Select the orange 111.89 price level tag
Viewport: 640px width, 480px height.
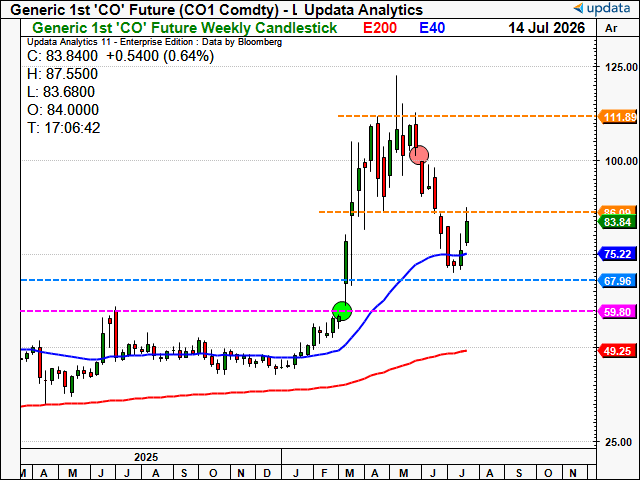[x=617, y=117]
